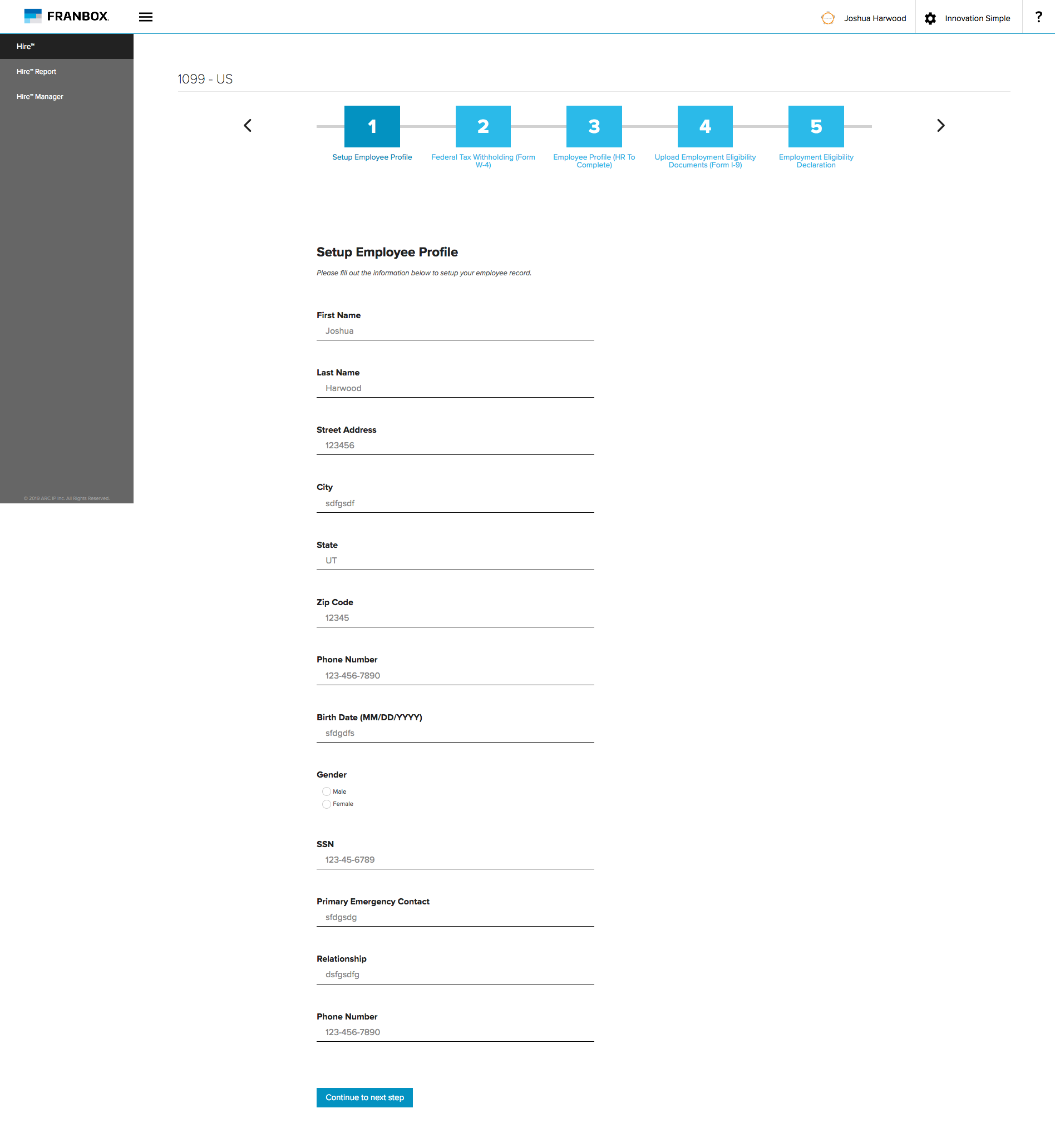Click the Franbox logo
Image resolution: width=1055 pixels, height=1148 pixels.
[66, 16]
